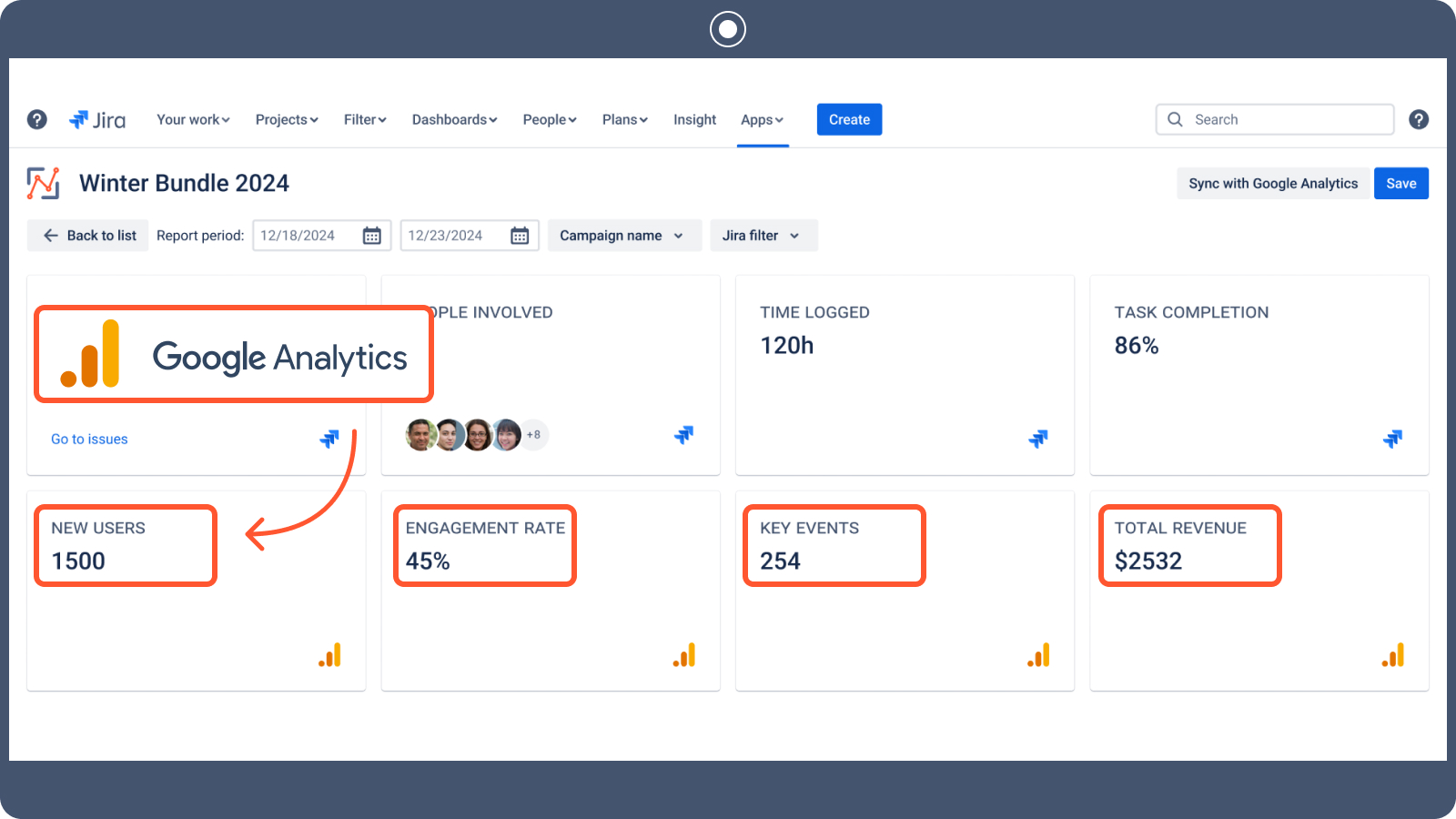This screenshot has width=1456, height=819.
Task: Click the 45% engagement rate value
Action: [x=428, y=561]
